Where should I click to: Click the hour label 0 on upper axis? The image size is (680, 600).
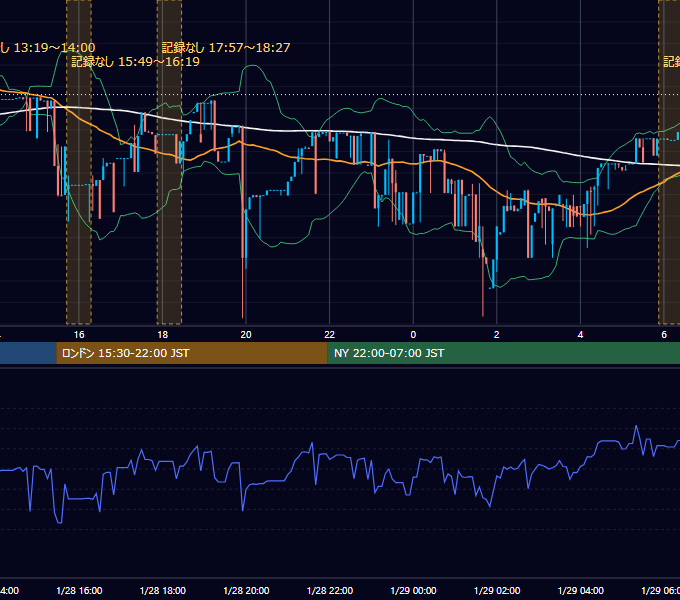point(413,335)
